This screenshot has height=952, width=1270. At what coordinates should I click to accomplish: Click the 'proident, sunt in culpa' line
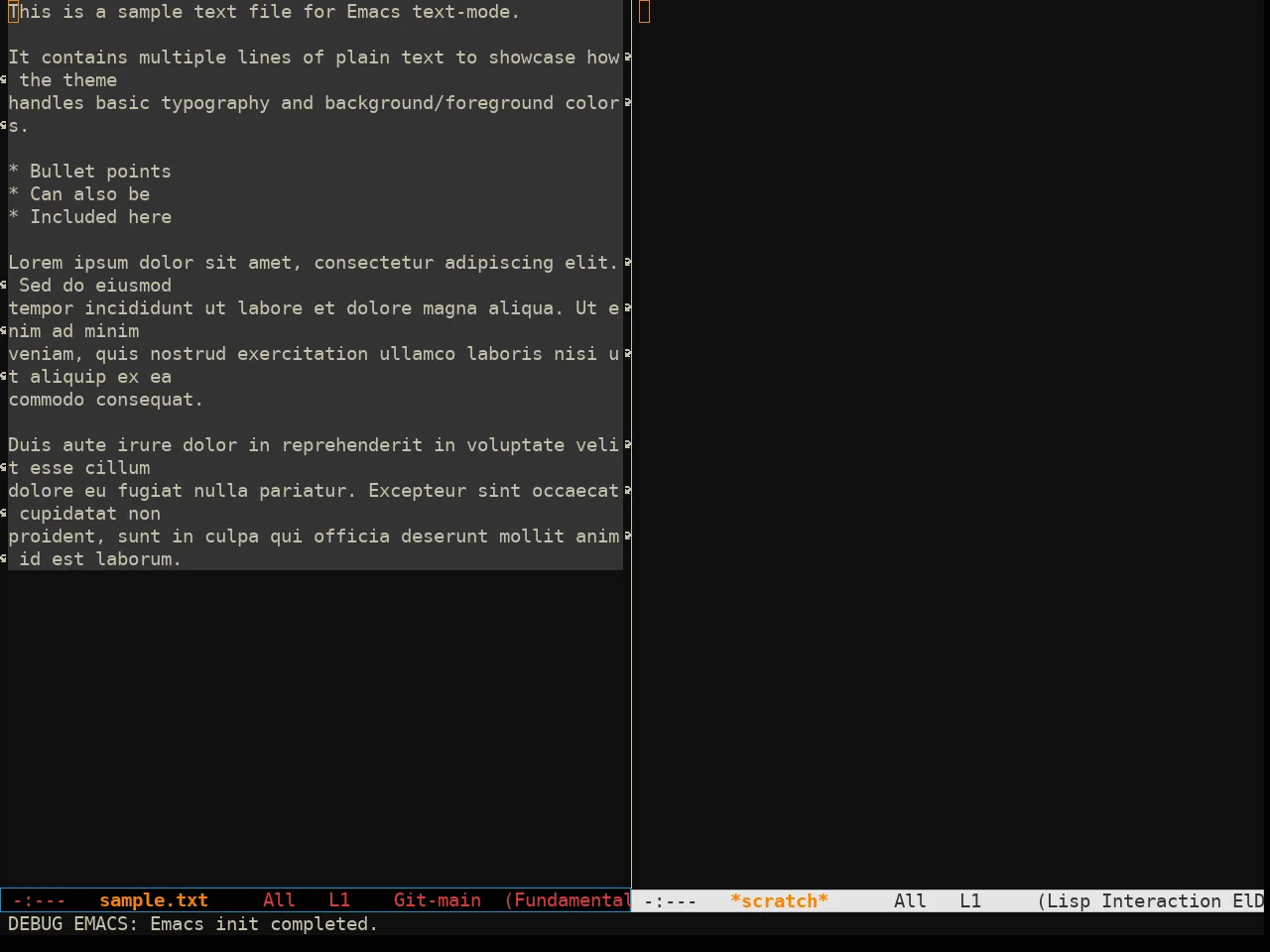[x=314, y=536]
